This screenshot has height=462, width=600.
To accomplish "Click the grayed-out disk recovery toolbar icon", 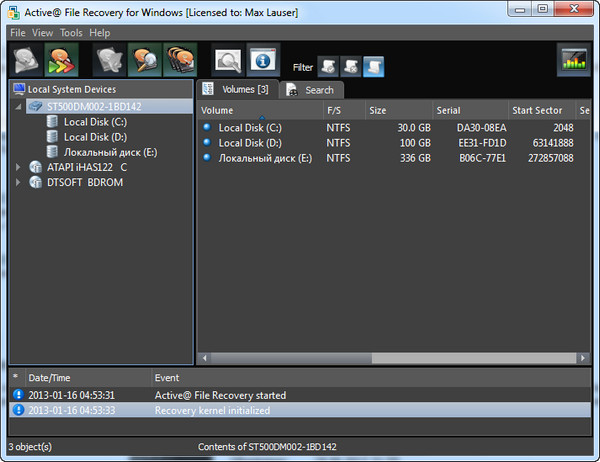I will tap(110, 61).
